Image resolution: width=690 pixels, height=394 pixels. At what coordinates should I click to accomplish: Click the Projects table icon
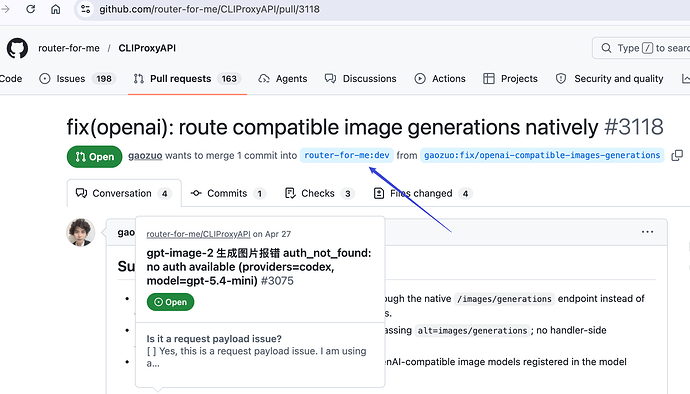(489, 79)
